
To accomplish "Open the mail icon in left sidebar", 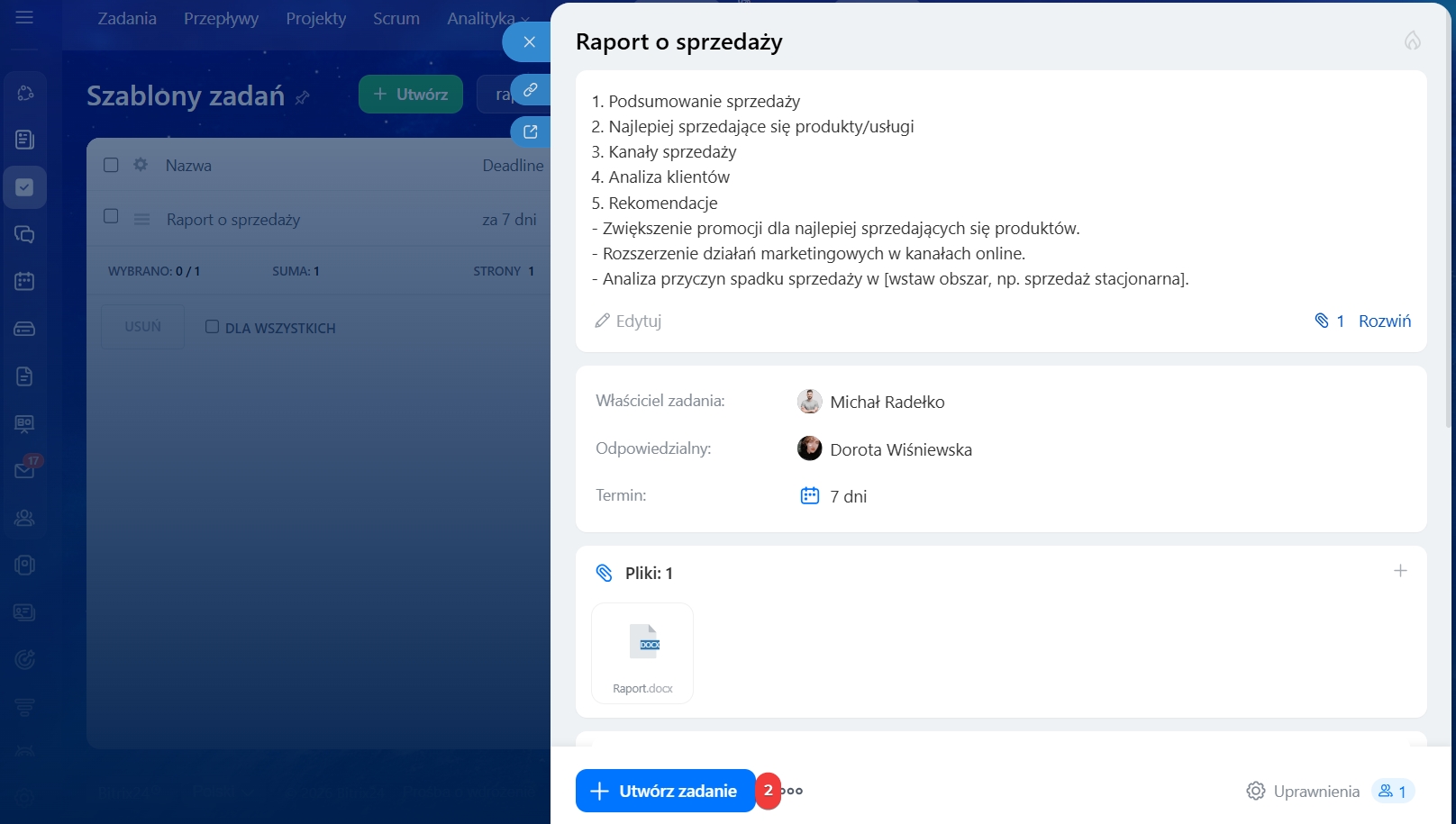I will 24,470.
